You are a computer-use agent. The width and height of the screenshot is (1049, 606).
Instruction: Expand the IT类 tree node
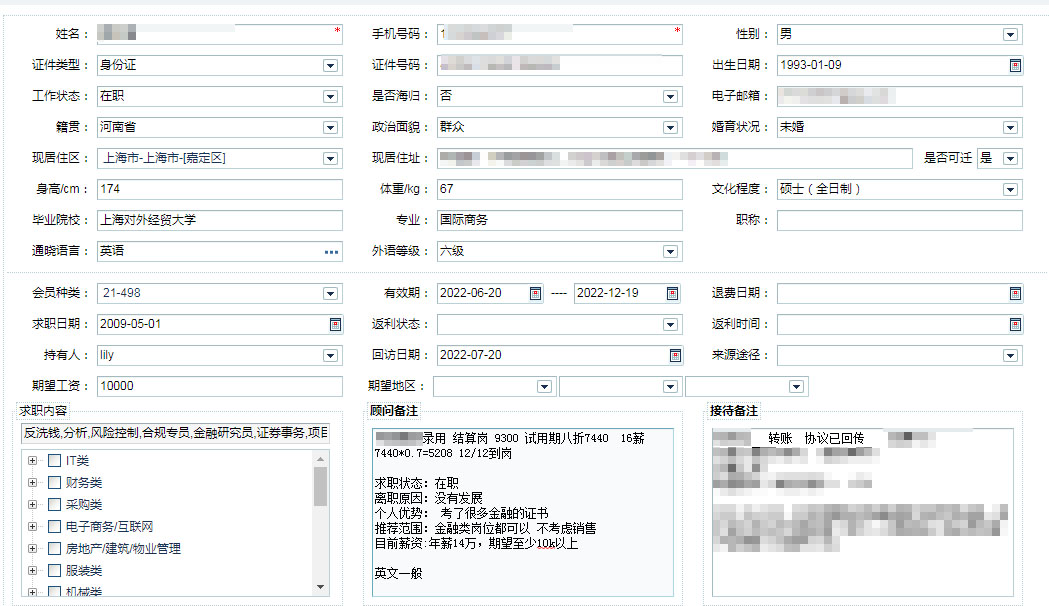coord(32,461)
